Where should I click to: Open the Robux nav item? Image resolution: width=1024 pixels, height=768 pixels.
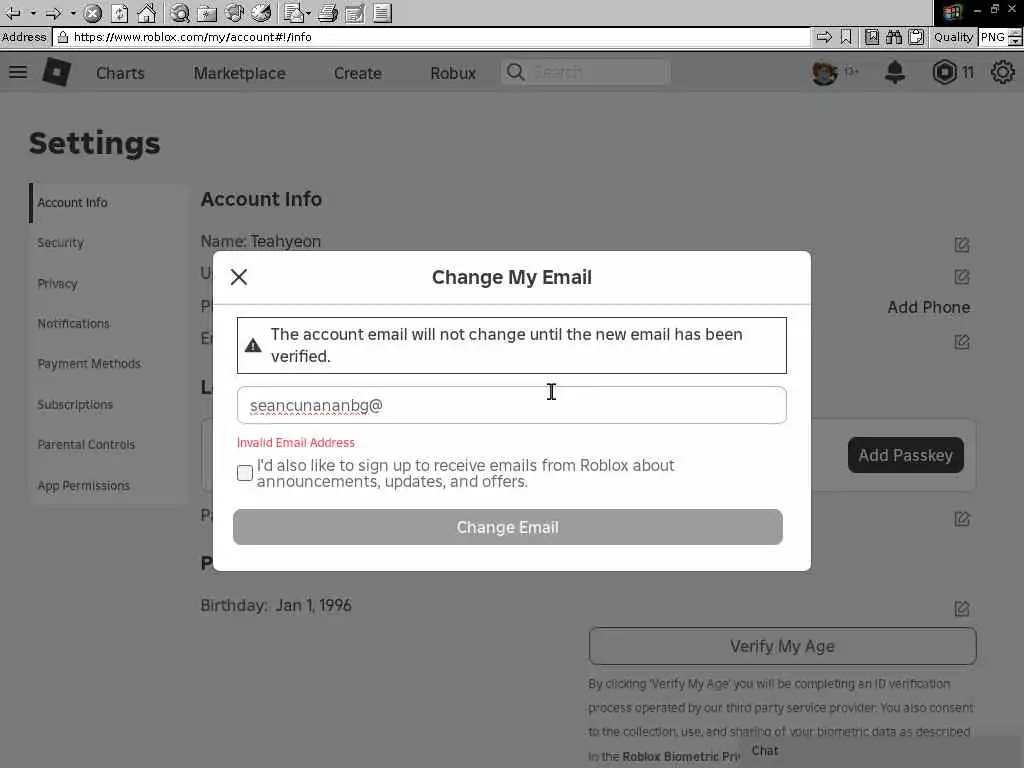(453, 73)
